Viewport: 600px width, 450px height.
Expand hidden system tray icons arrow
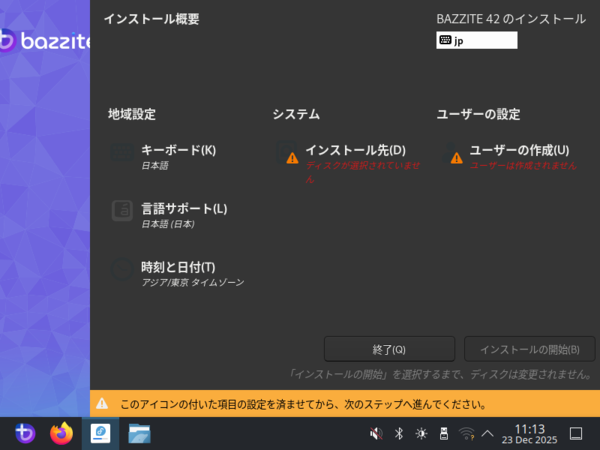pyautogui.click(x=487, y=434)
